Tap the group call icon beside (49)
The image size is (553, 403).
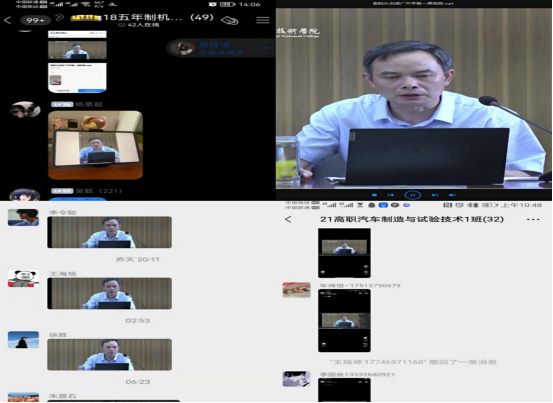[230, 20]
